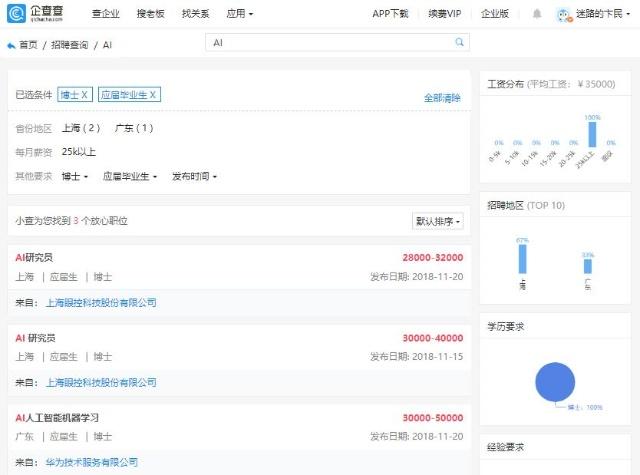Click the back arrow beside 首页
The height and width of the screenshot is (475, 640).
(x=11, y=45)
